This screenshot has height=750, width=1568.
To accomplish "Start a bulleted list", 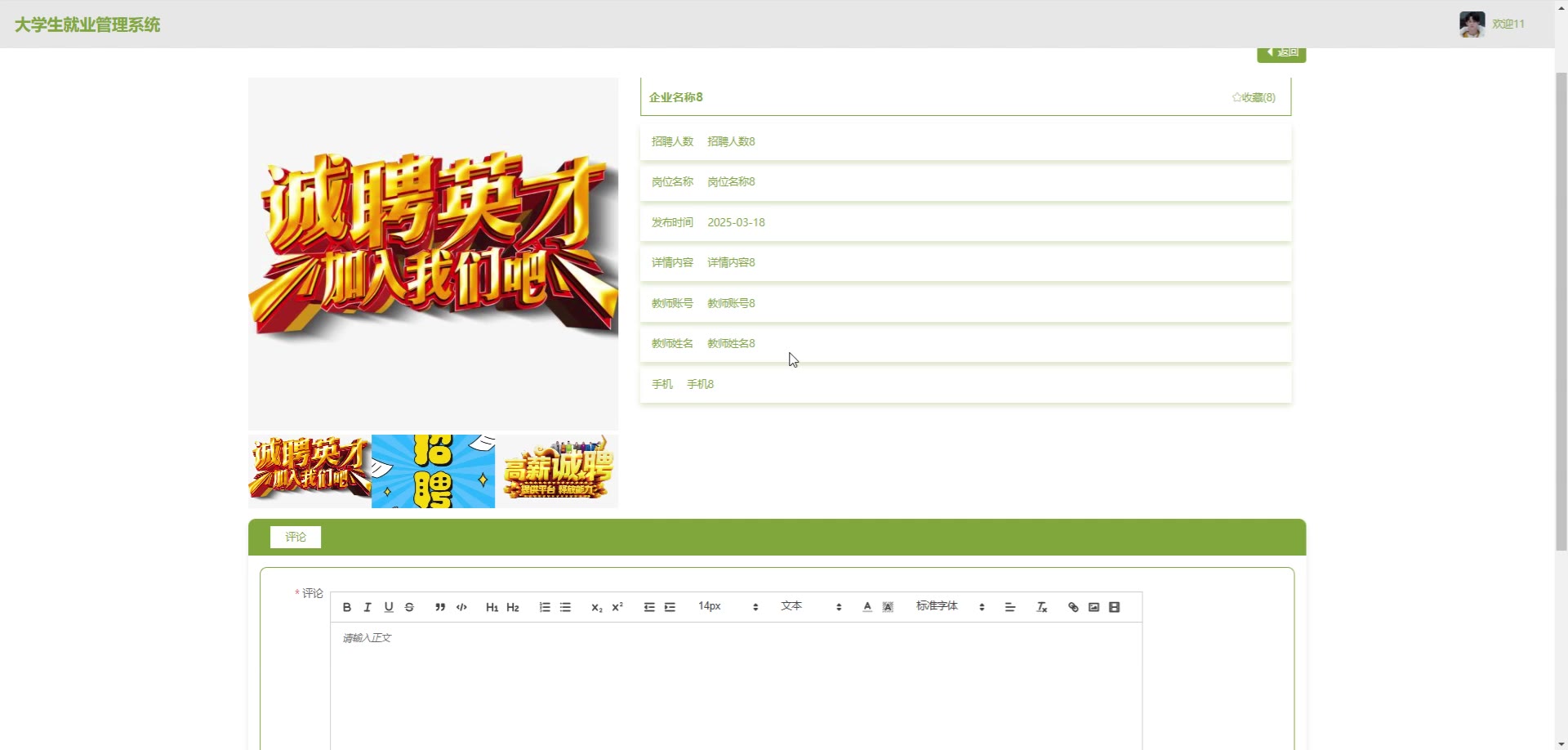I will coord(565,607).
